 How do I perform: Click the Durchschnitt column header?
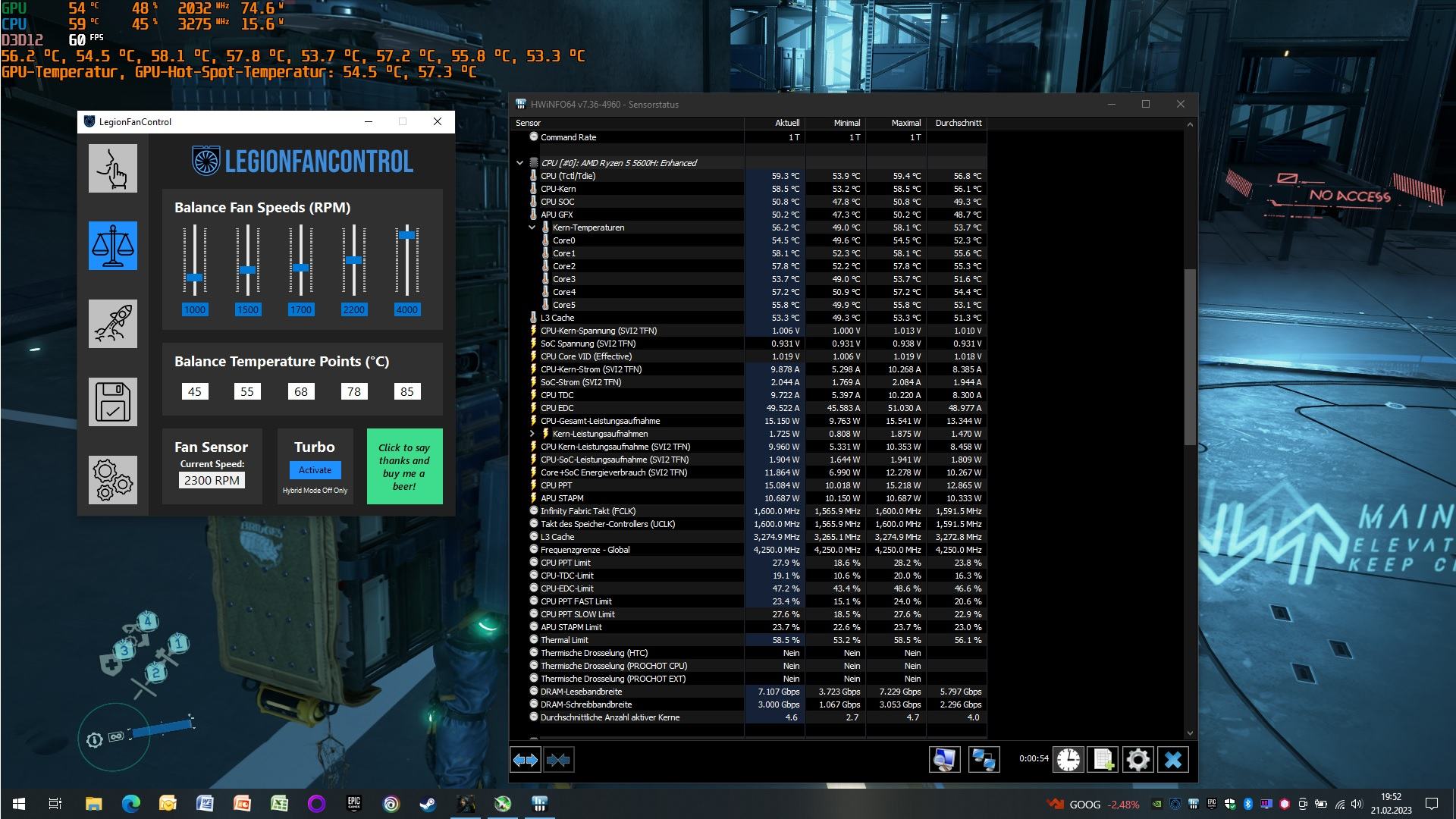[x=956, y=123]
